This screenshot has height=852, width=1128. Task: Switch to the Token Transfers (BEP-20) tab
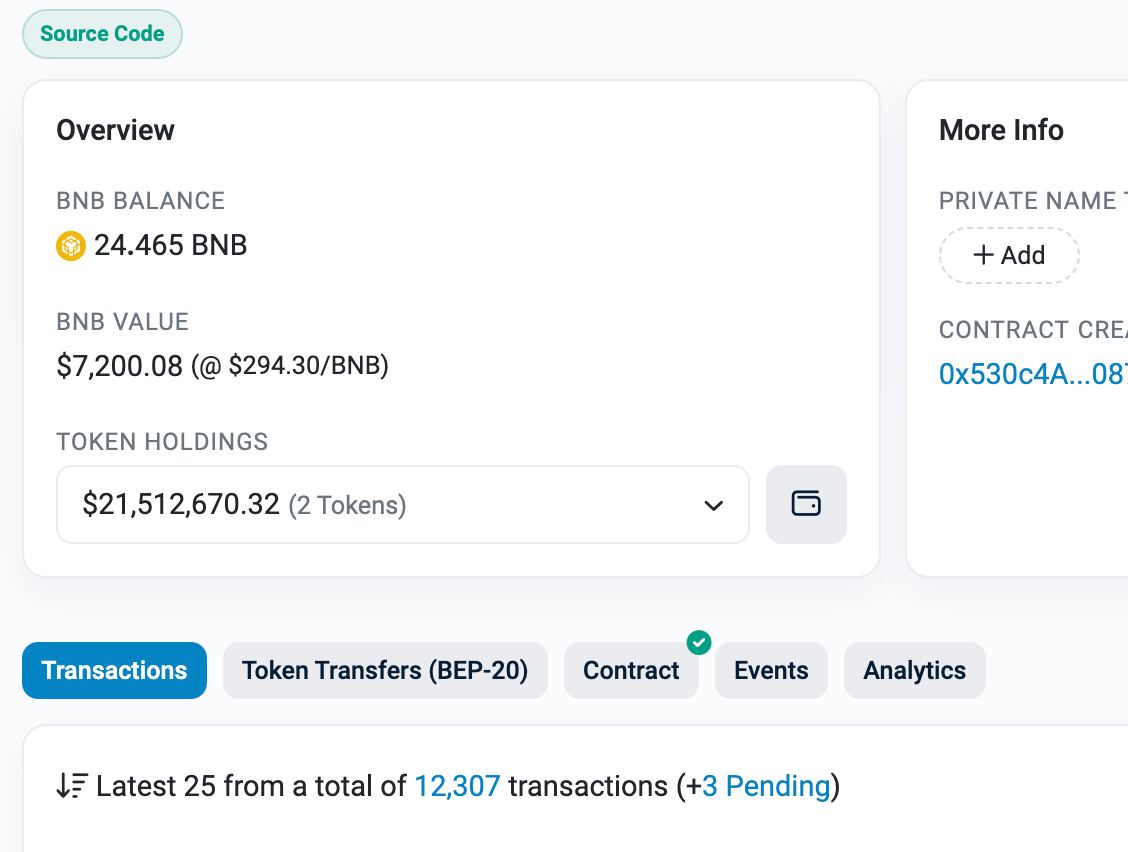click(x=385, y=670)
